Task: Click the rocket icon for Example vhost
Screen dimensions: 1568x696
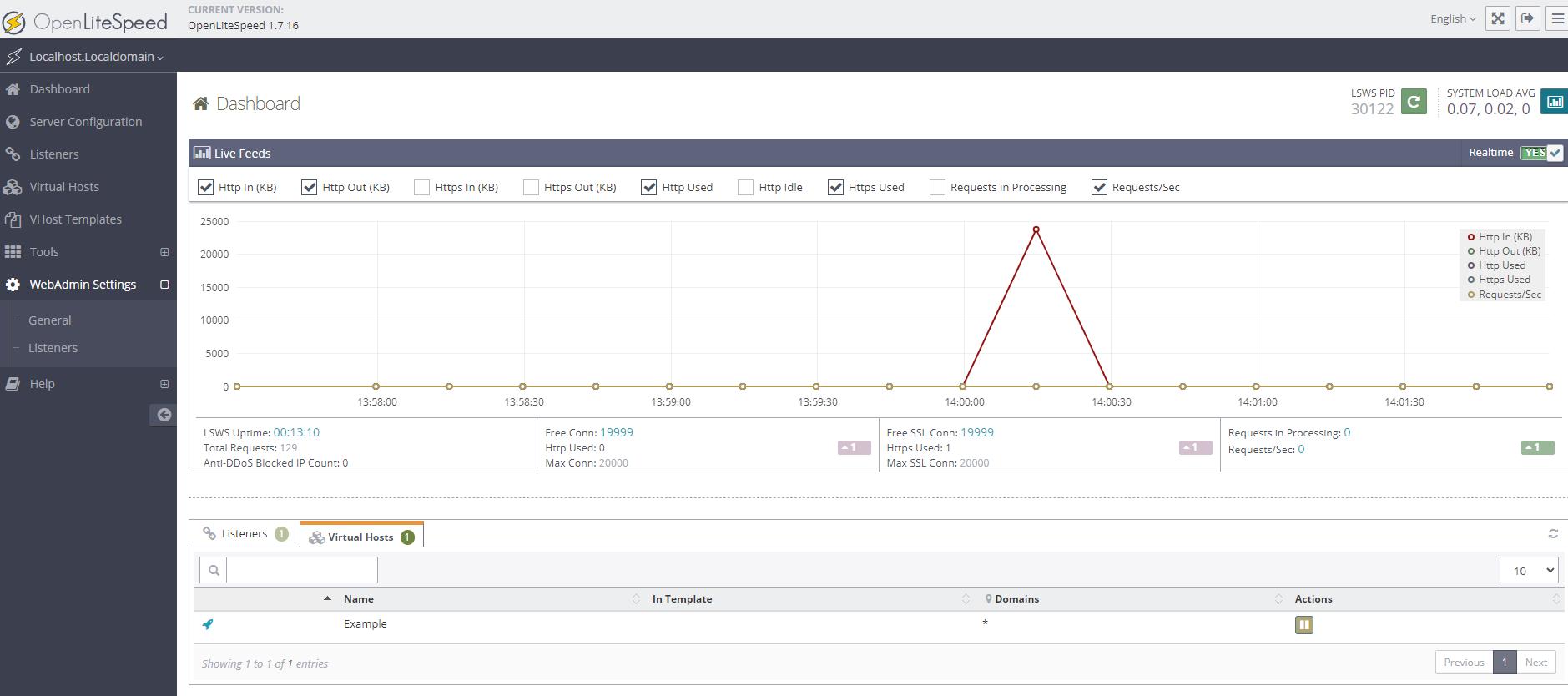Action: click(208, 624)
